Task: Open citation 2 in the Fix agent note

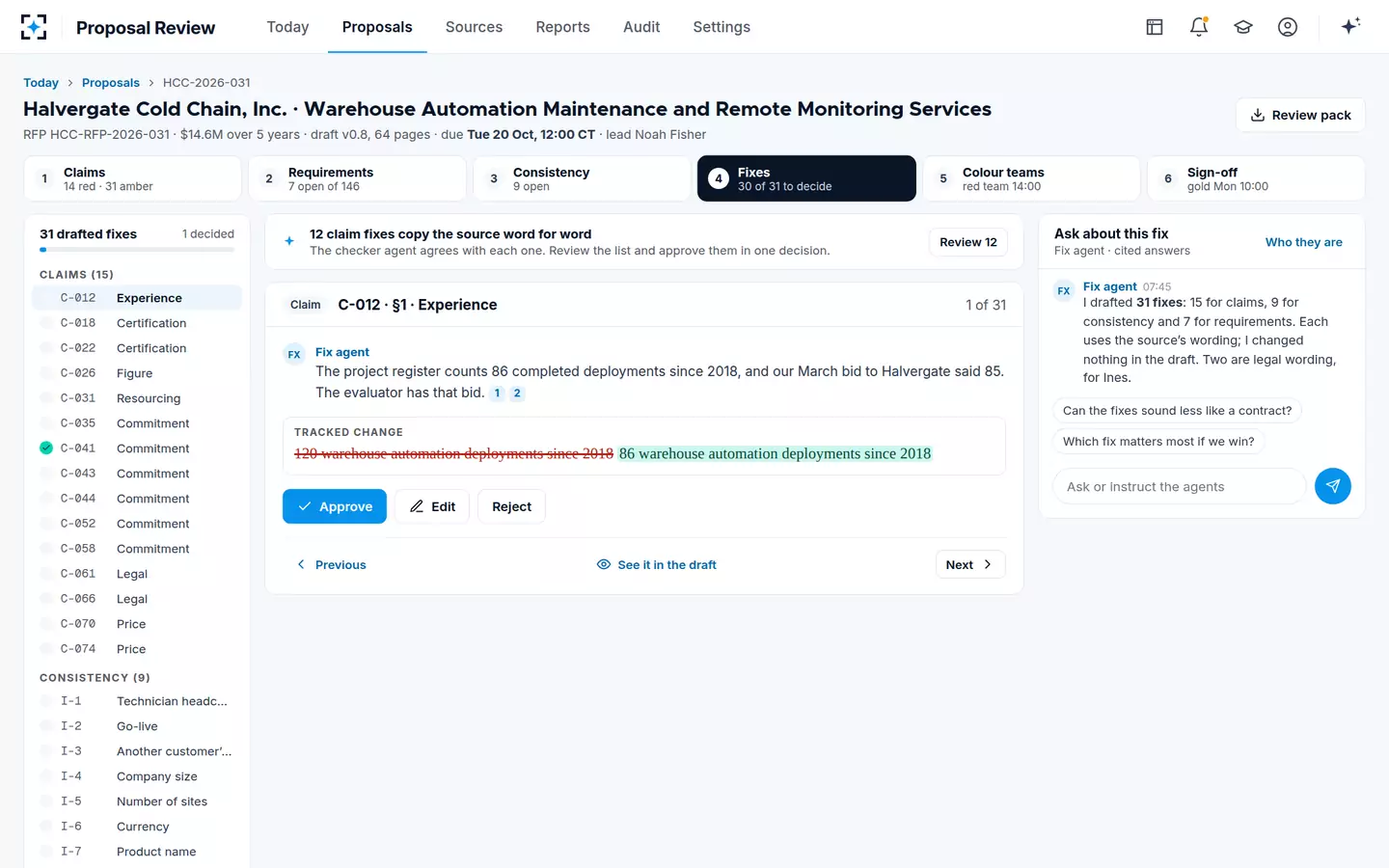Action: pyautogui.click(x=517, y=393)
